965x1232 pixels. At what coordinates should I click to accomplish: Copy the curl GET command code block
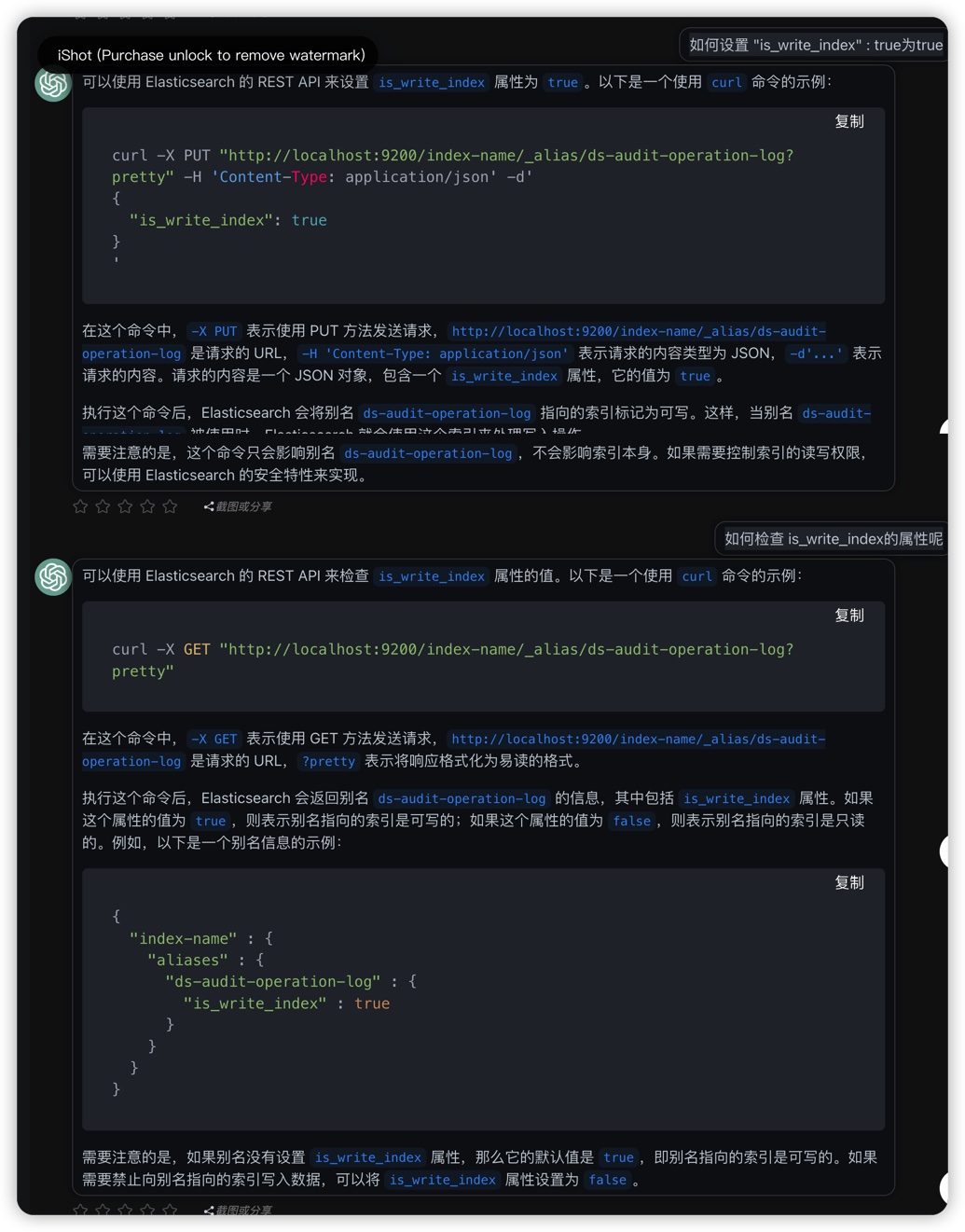click(848, 616)
